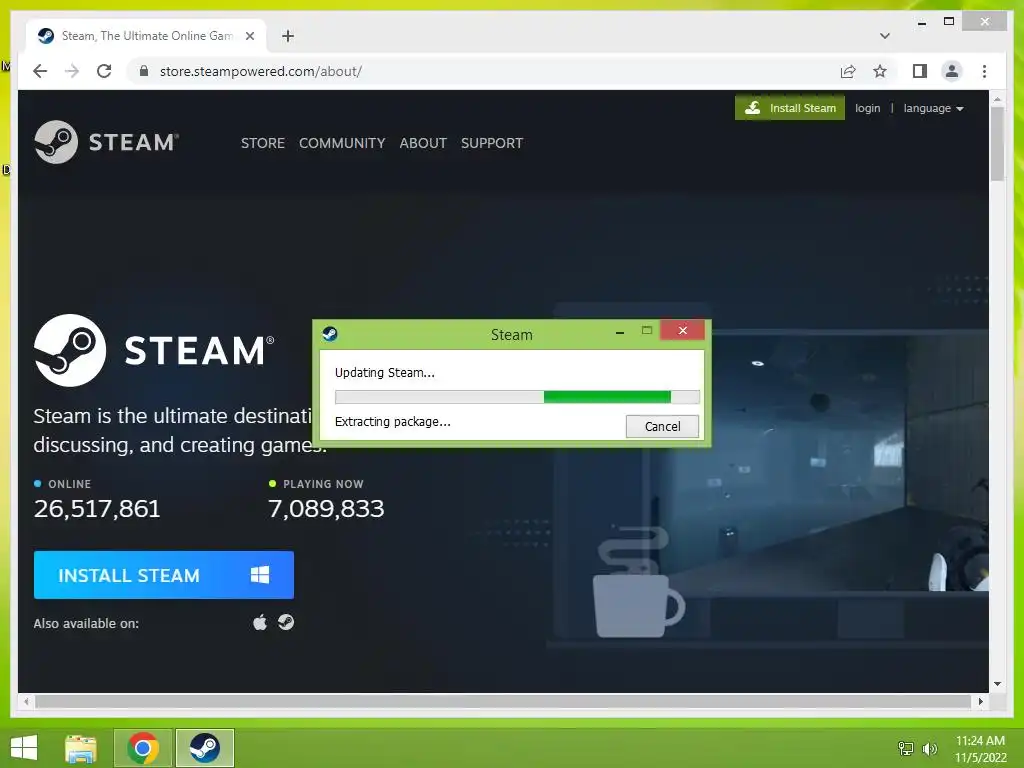
Task: Click the login link
Action: pos(867,108)
